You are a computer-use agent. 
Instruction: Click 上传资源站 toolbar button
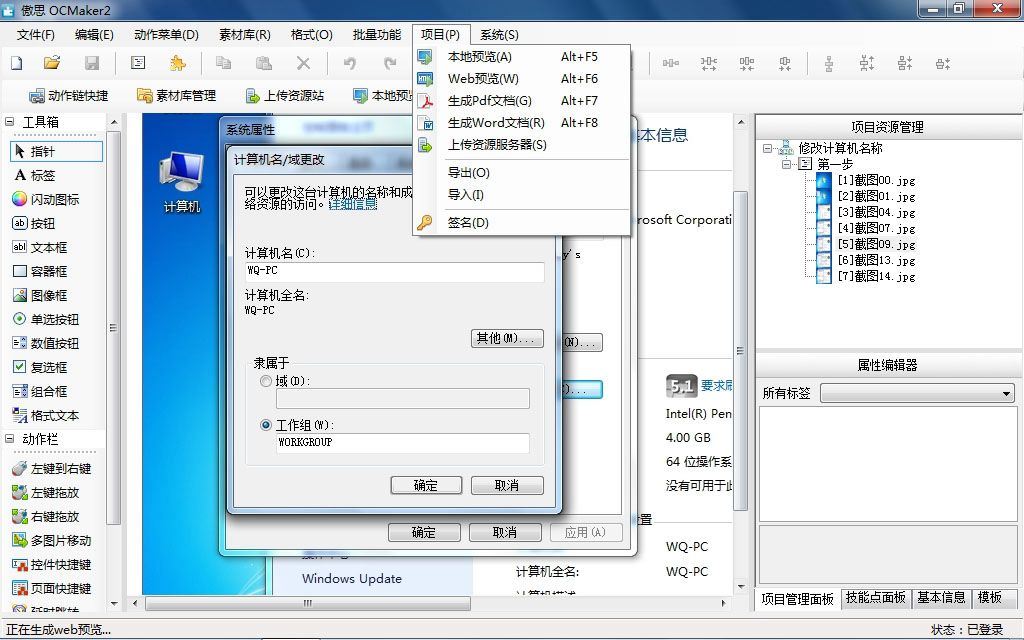point(285,96)
